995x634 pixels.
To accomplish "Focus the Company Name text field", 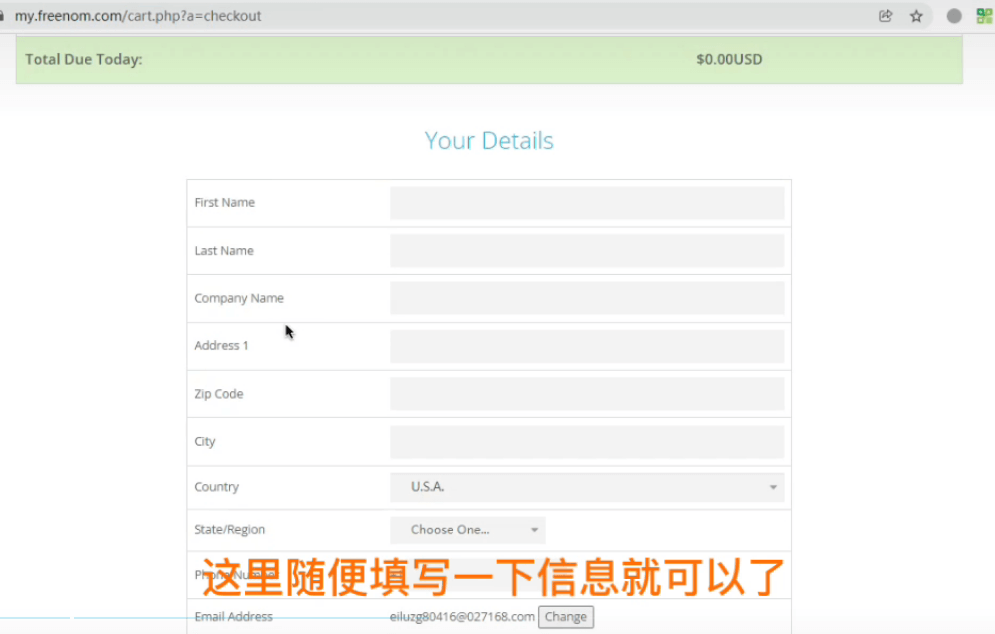I will pos(586,298).
